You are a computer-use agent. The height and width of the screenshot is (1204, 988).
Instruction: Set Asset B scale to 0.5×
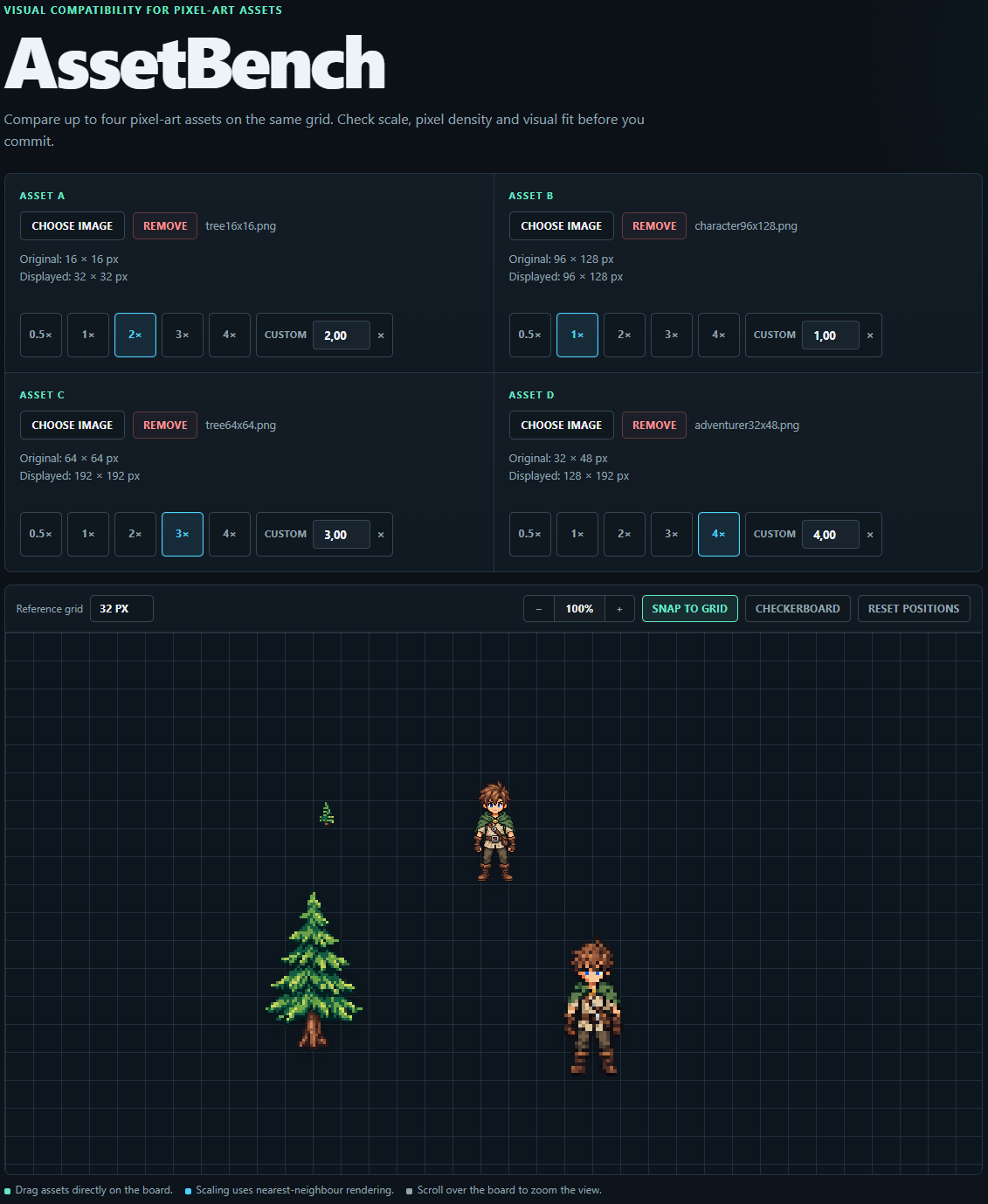pyautogui.click(x=530, y=335)
